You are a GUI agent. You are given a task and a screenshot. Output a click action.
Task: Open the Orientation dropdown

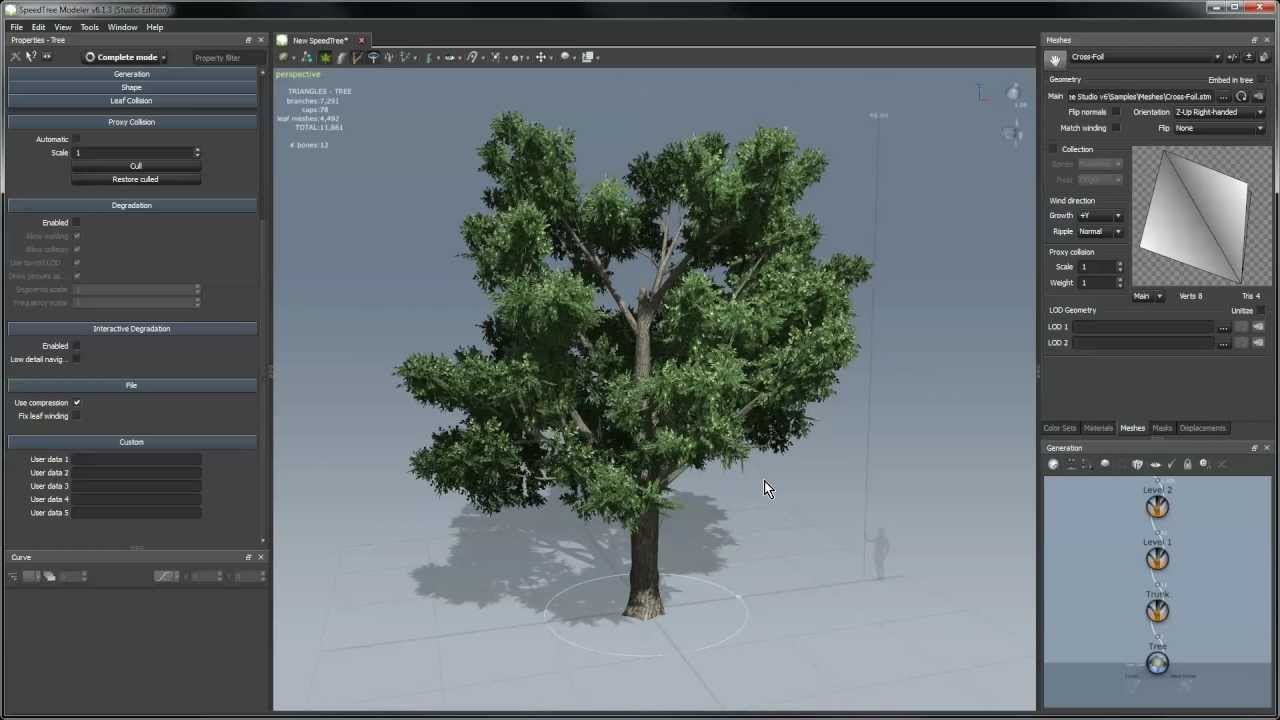tap(1218, 112)
